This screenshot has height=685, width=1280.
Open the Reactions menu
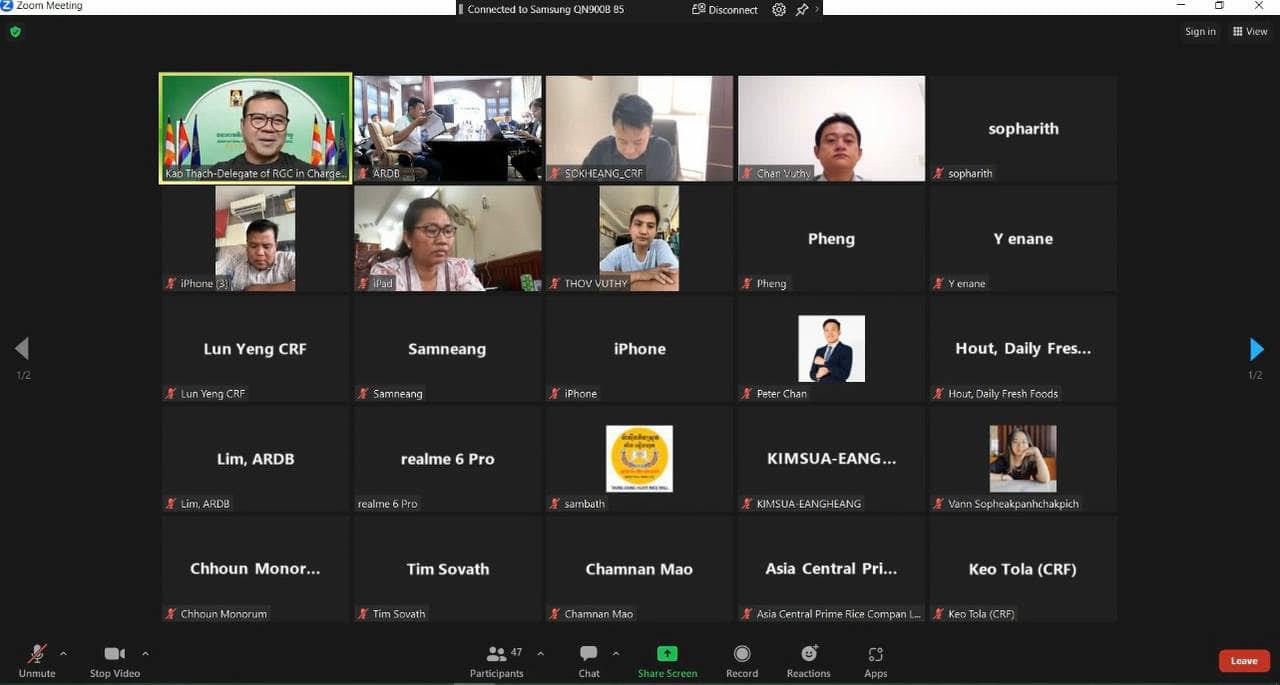click(x=808, y=660)
